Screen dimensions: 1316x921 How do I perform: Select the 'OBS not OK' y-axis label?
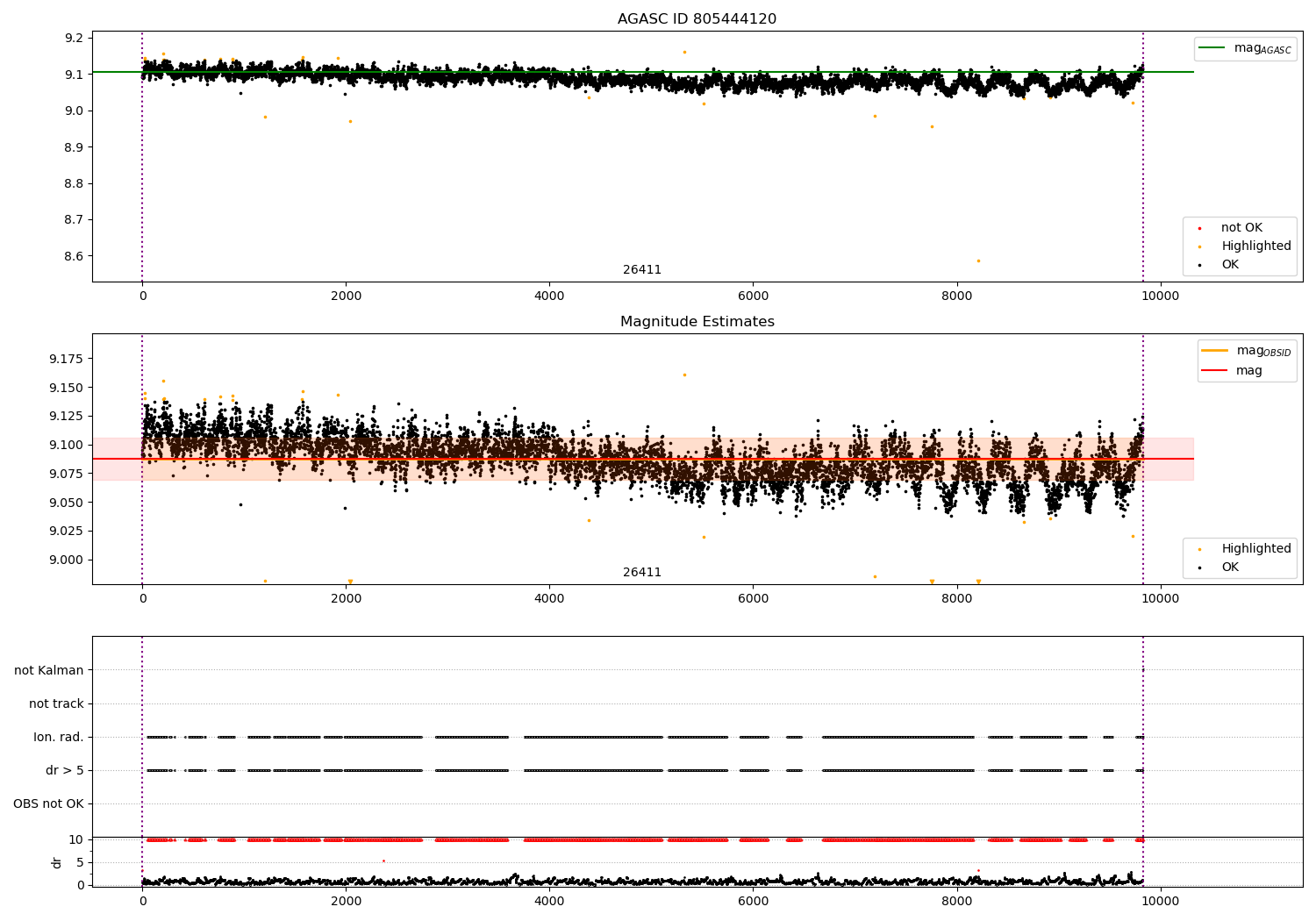pos(48,803)
